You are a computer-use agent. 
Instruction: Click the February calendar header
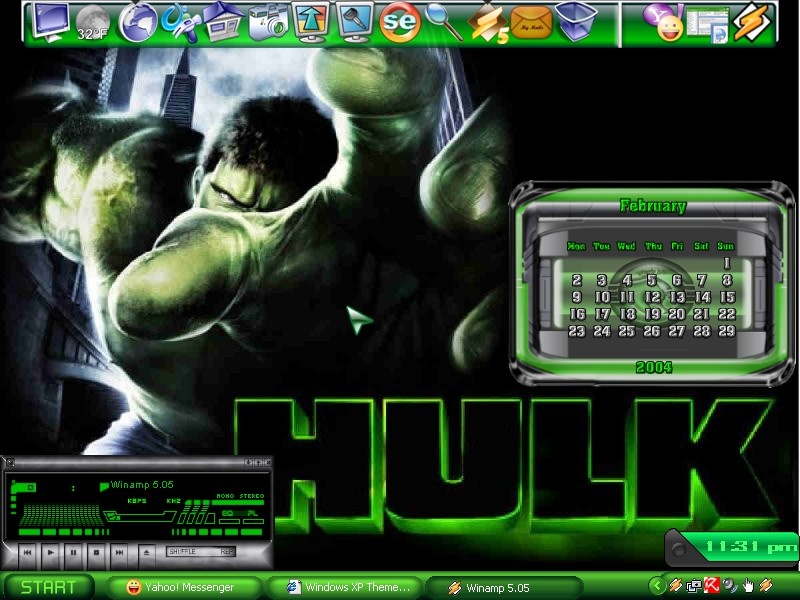tap(653, 206)
